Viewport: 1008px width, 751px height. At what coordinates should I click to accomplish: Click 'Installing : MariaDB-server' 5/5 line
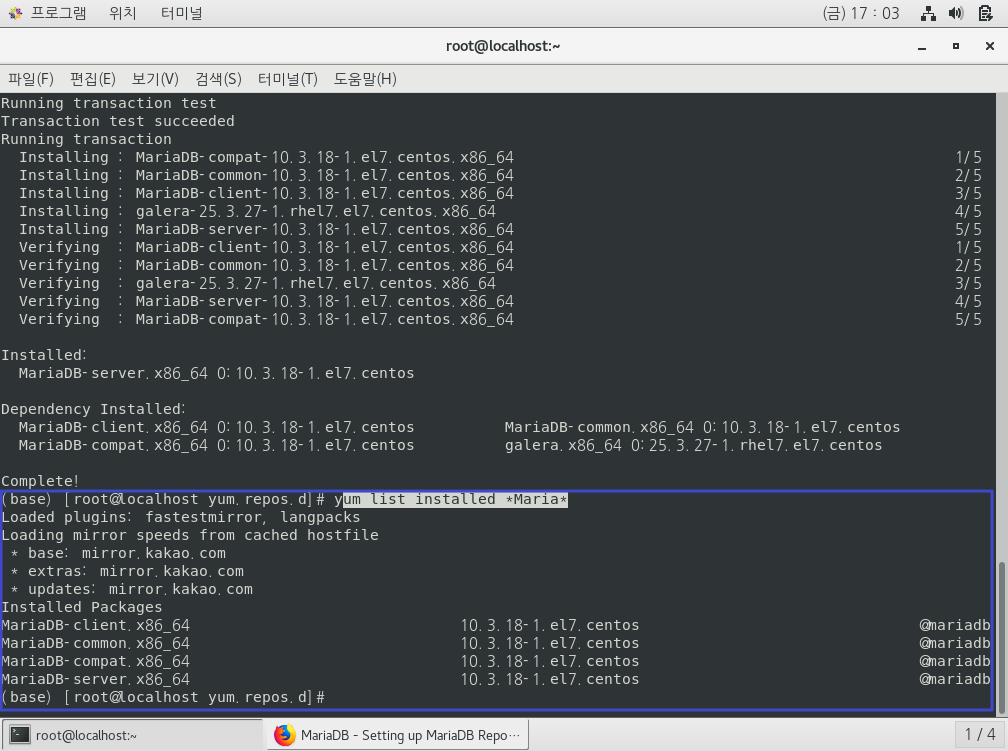coord(266,229)
